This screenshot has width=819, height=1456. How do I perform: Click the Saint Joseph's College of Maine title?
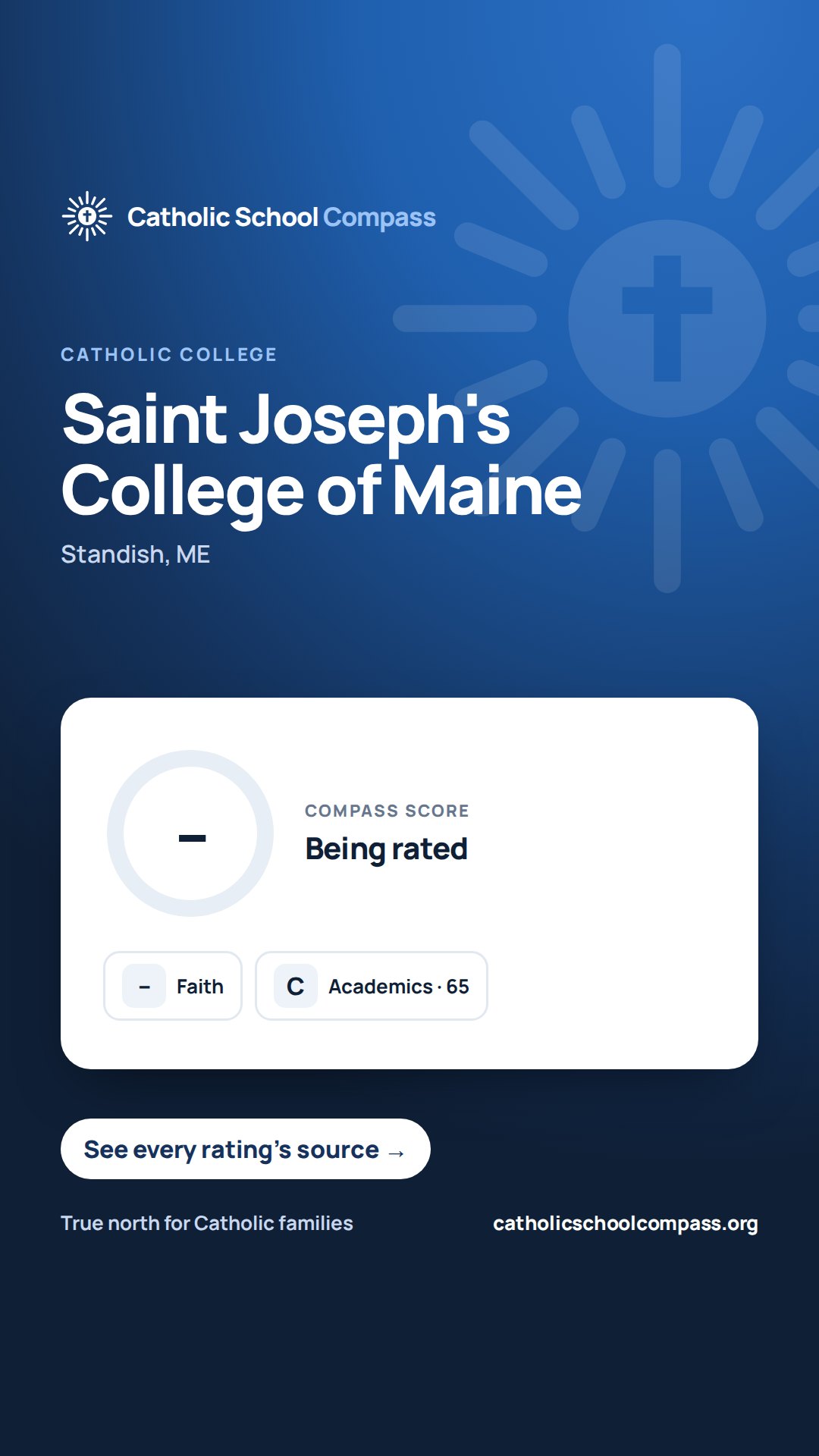(322, 455)
